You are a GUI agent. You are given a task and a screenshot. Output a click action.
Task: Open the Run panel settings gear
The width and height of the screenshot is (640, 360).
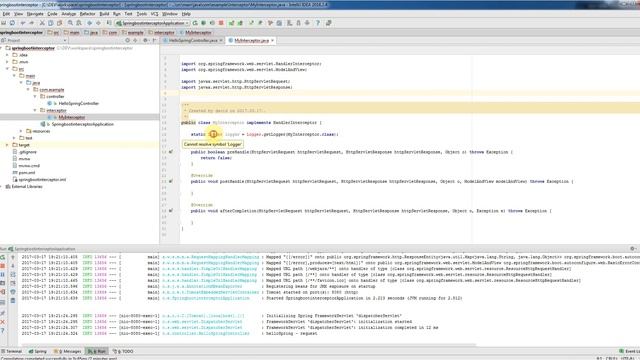[633, 249]
